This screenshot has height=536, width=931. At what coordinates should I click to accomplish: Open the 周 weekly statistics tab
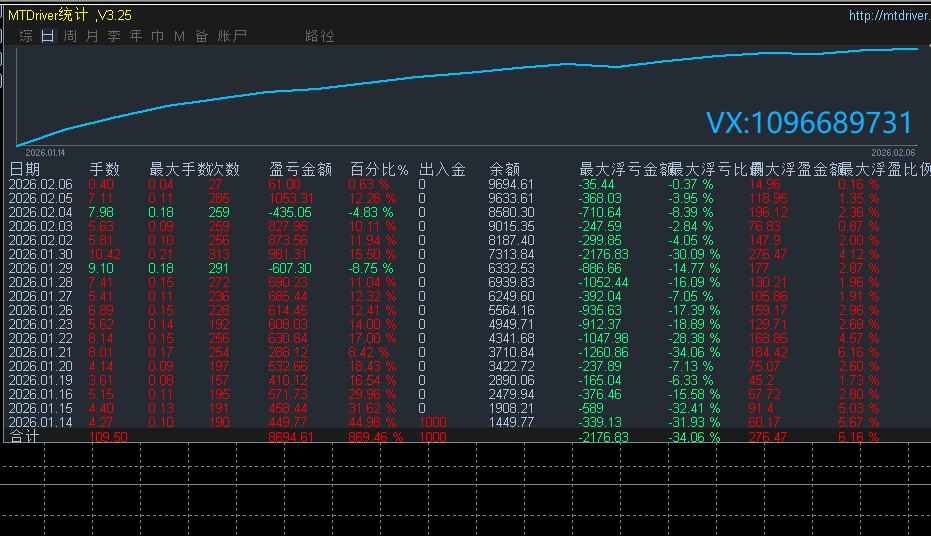point(70,36)
